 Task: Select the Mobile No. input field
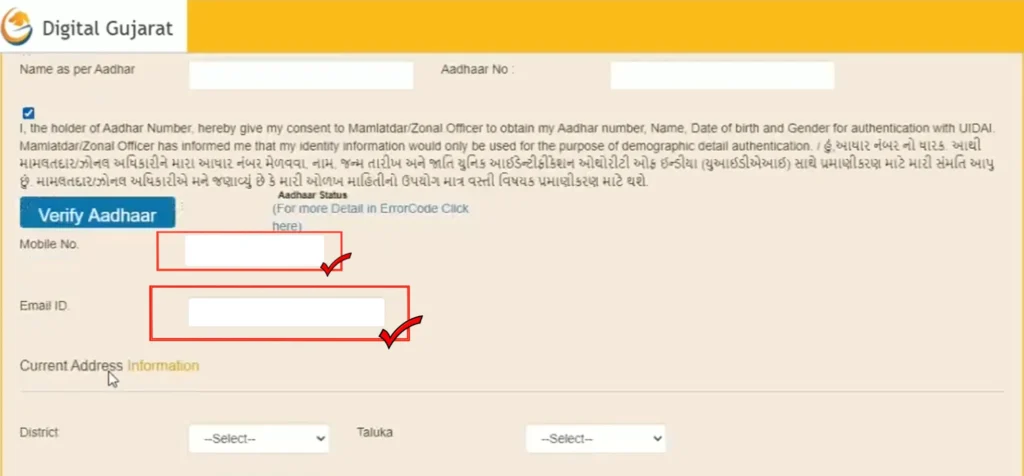pyautogui.click(x=254, y=251)
